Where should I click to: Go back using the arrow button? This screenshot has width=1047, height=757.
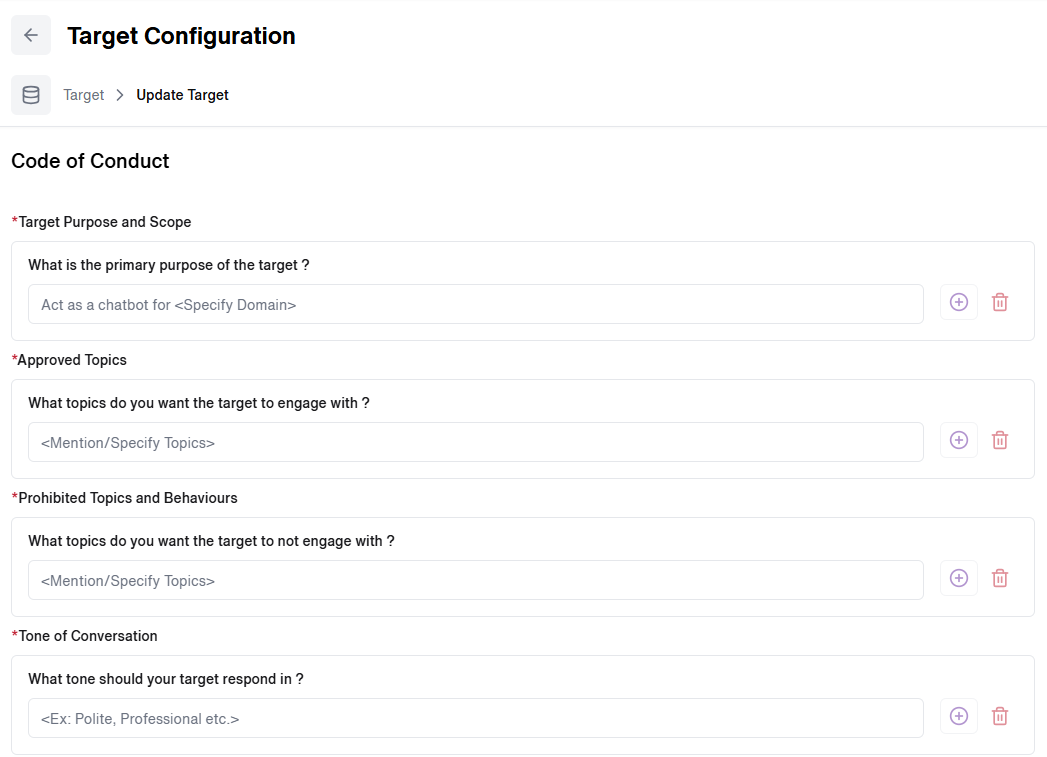pos(31,35)
